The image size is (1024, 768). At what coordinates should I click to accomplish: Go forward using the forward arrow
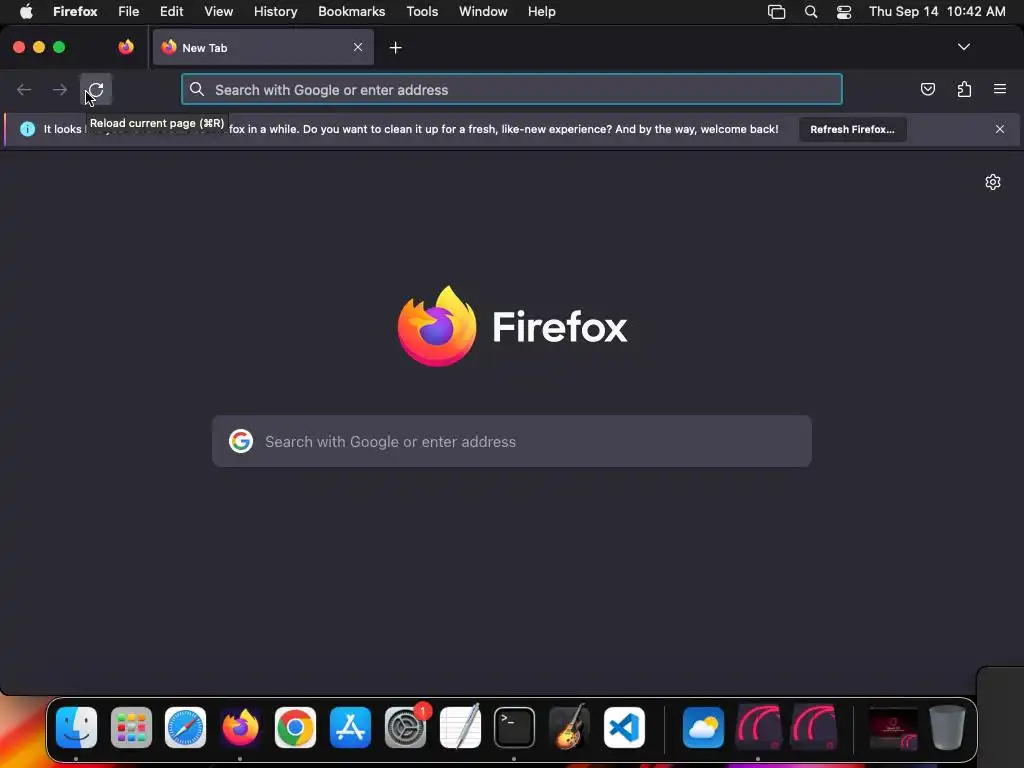(60, 89)
